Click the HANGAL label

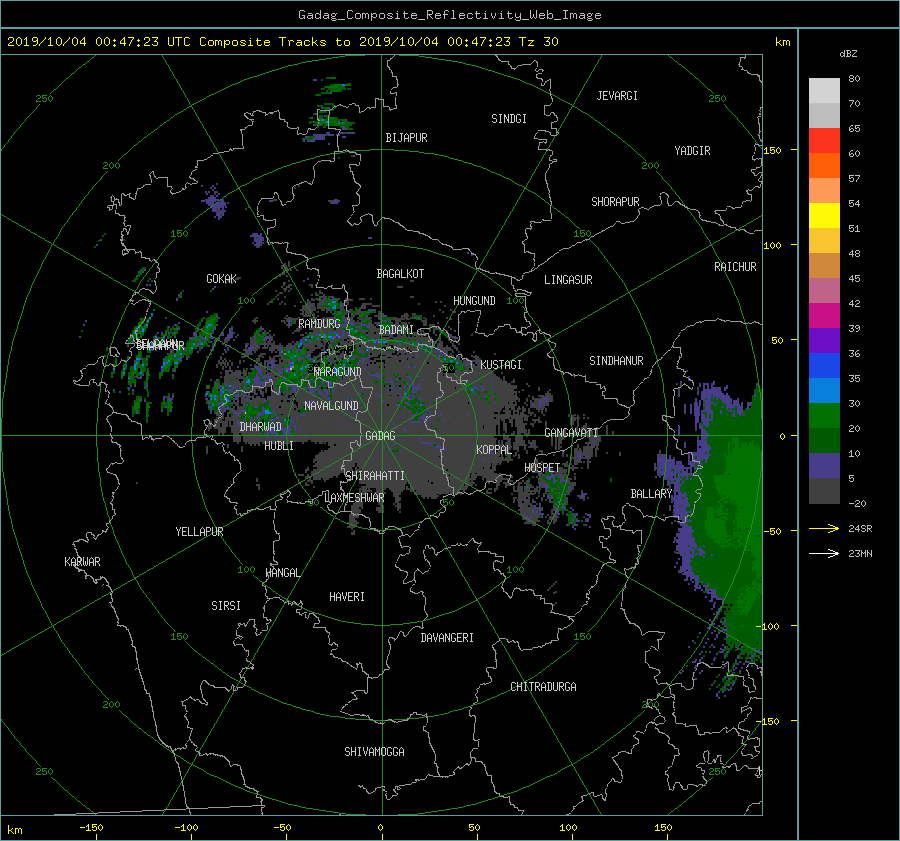pyautogui.click(x=283, y=573)
